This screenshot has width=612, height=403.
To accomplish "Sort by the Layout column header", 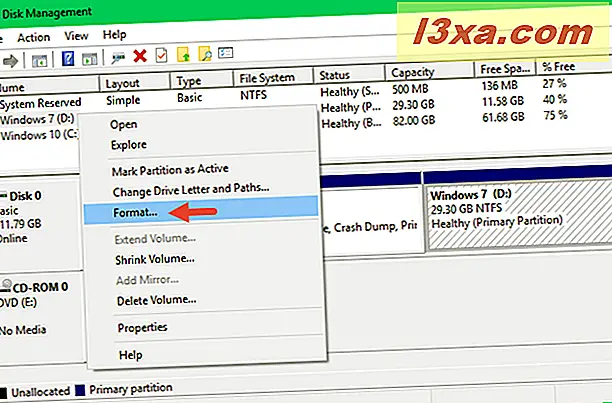I will 135,83.
